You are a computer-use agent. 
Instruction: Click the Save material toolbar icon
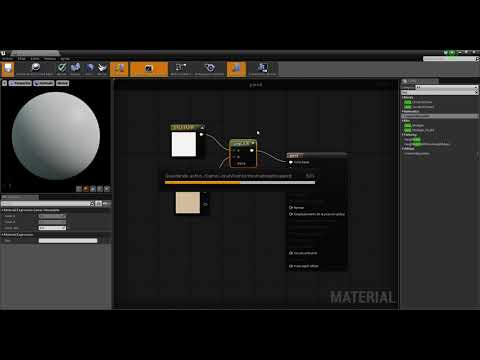click(8, 69)
